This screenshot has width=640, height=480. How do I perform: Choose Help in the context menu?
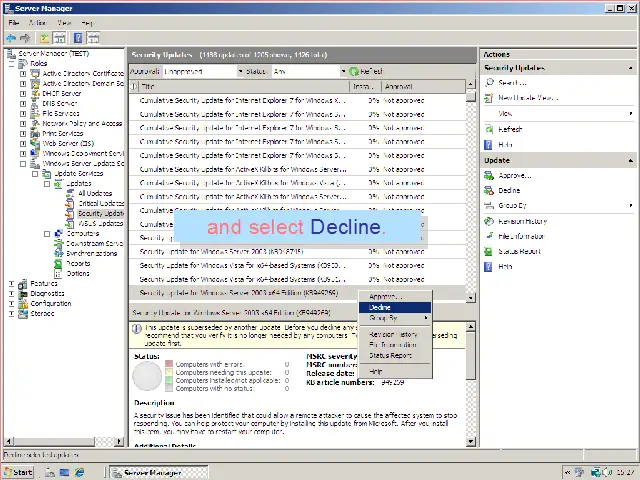tap(395, 371)
